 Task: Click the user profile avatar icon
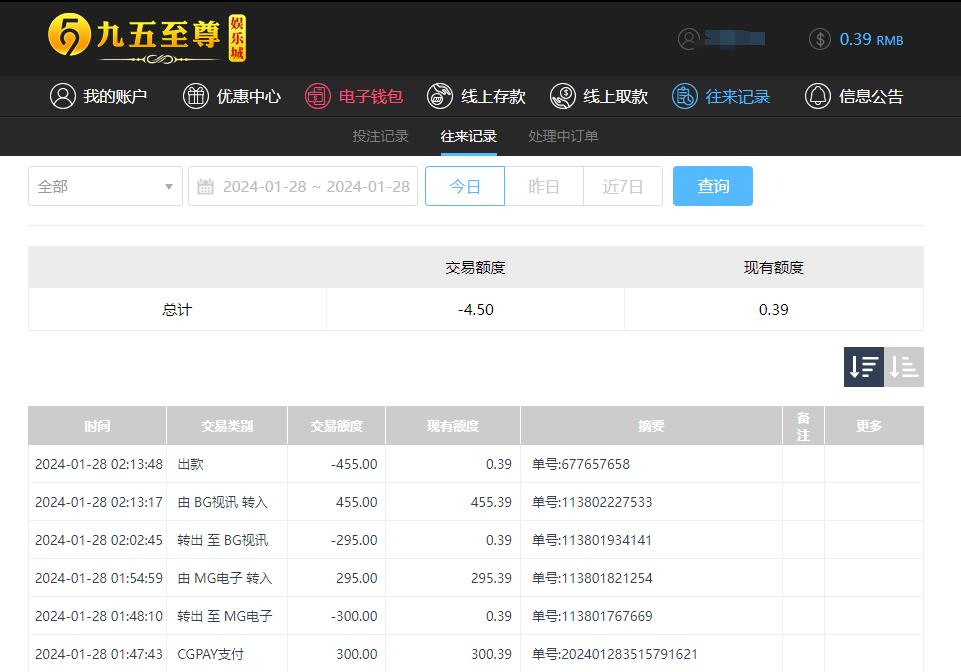(688, 39)
